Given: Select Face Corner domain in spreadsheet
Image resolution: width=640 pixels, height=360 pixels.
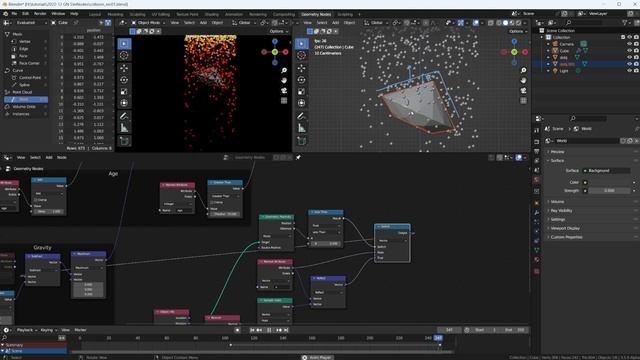Looking at the screenshot, I should click(x=29, y=63).
